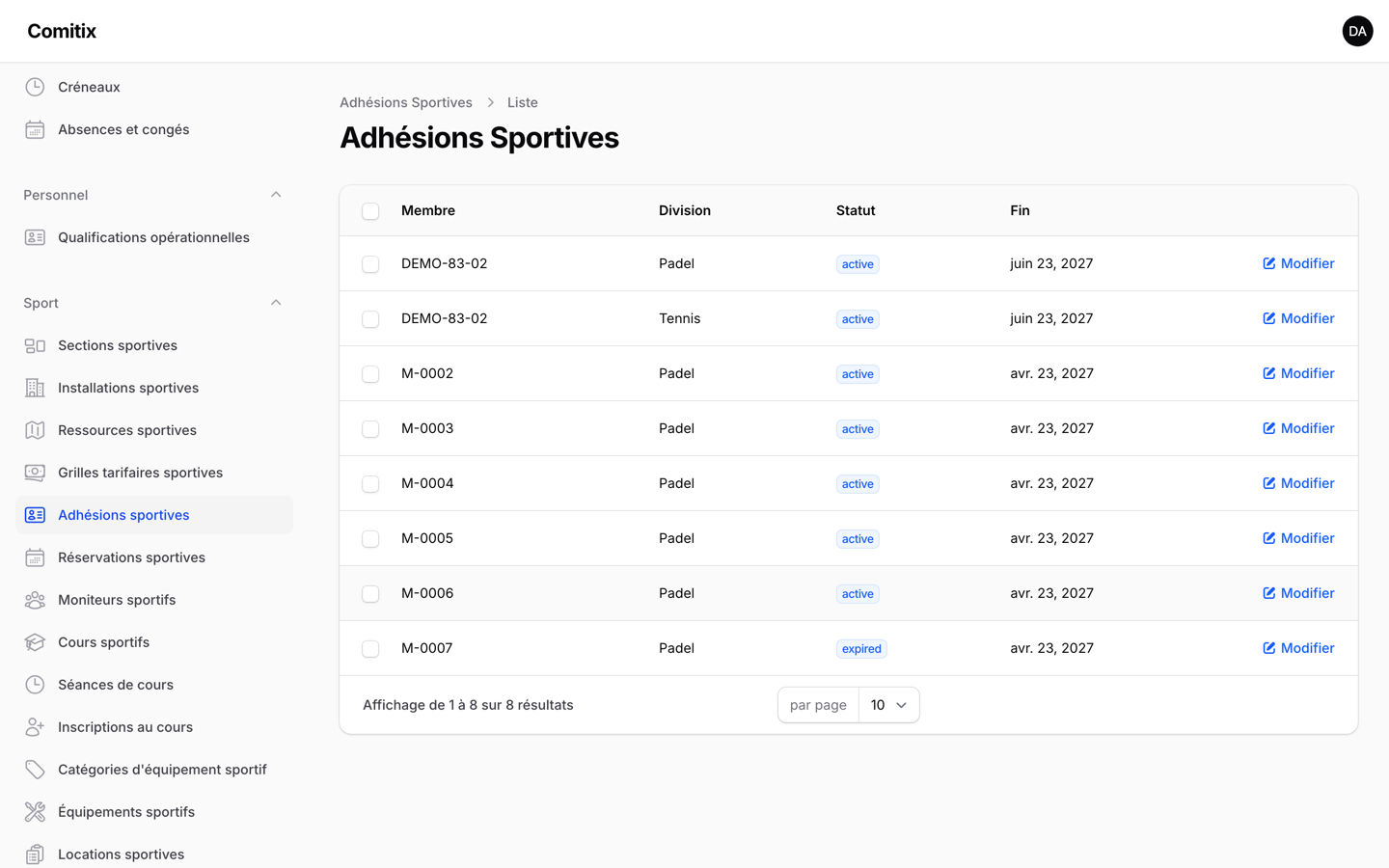Tick the select-all checkbox in table header
Image resolution: width=1389 pixels, height=868 pixels.
(x=370, y=211)
